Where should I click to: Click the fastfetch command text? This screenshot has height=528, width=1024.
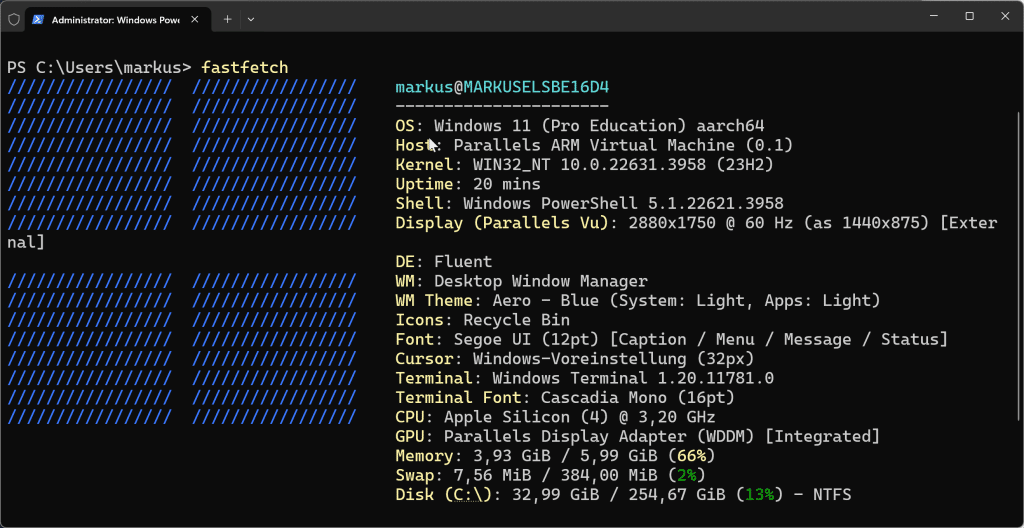(x=245, y=67)
